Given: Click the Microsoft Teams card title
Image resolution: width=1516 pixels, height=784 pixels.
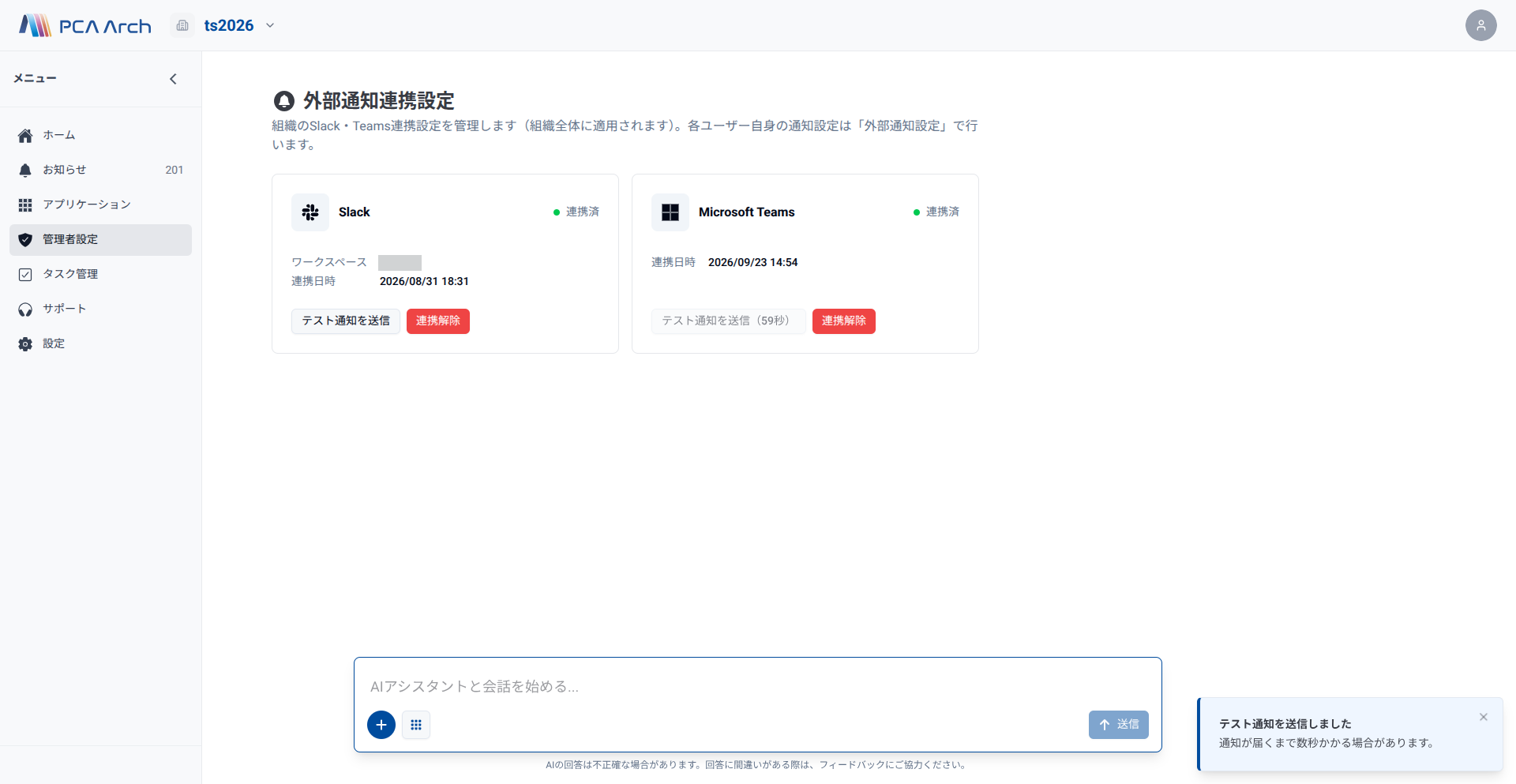Looking at the screenshot, I should point(747,212).
